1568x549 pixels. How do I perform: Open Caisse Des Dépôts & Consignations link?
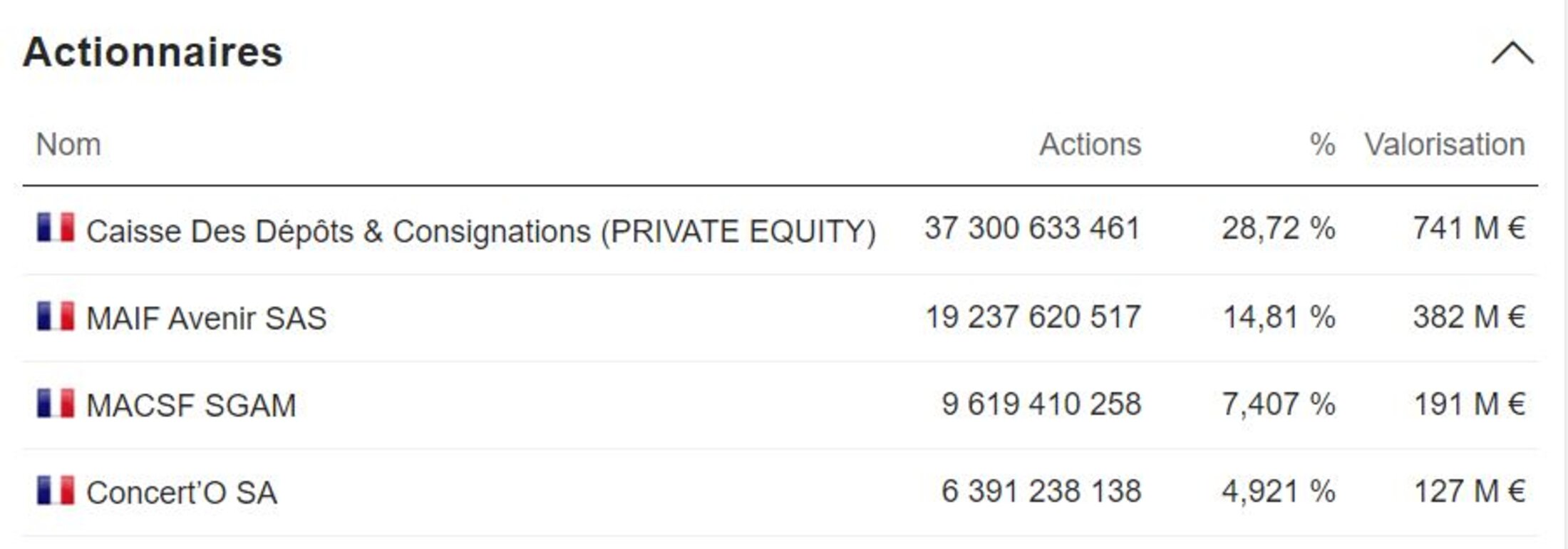480,231
